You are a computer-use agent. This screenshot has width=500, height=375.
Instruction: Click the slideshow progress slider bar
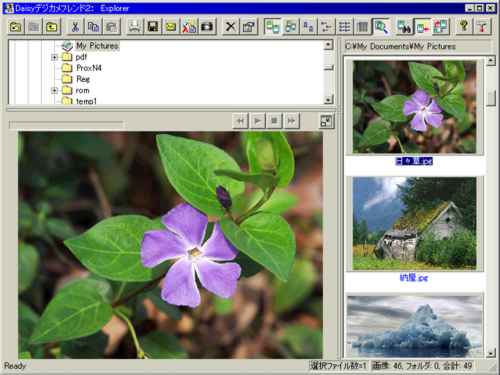pyautogui.click(x=67, y=125)
